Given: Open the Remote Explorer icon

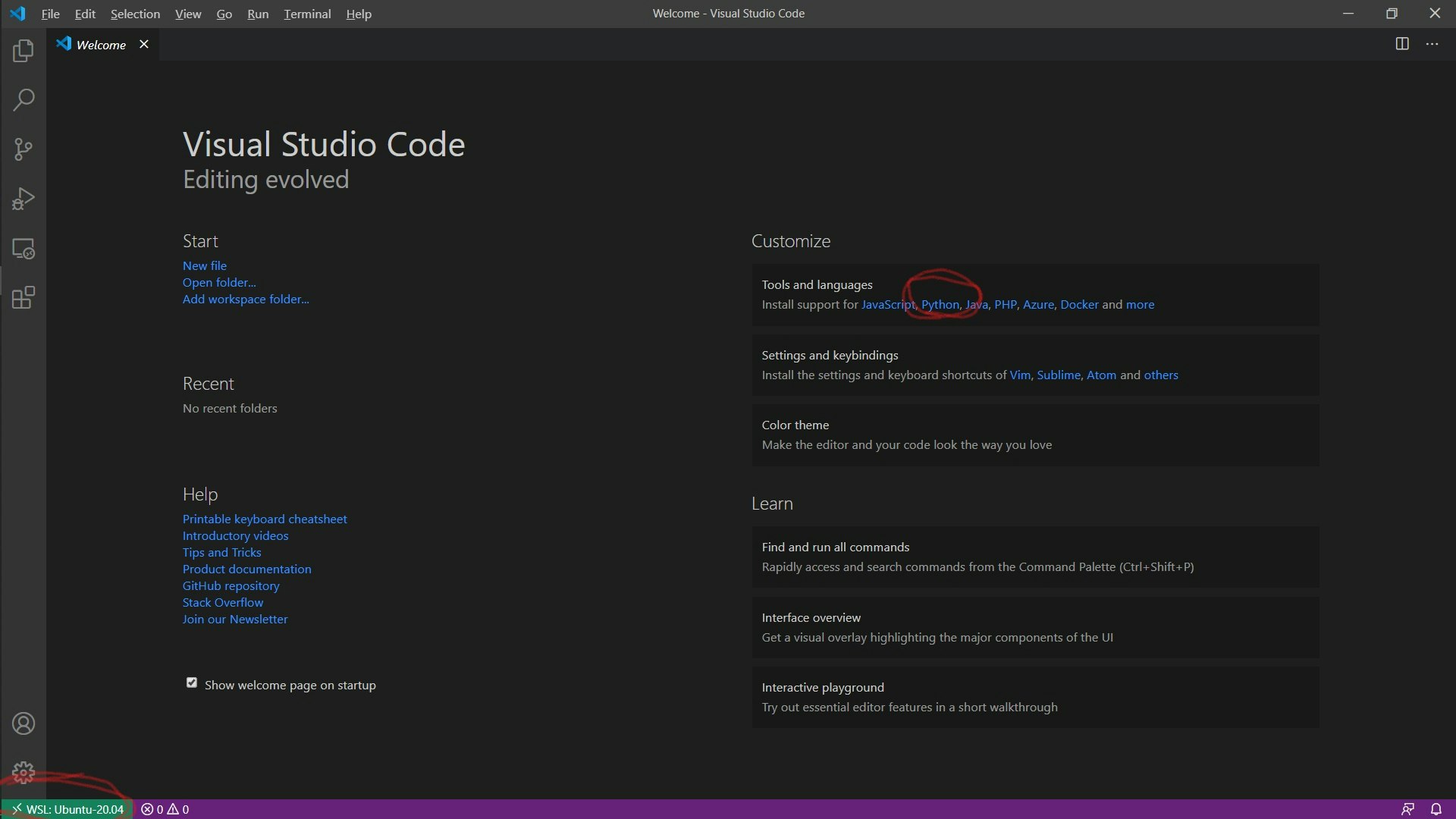Looking at the screenshot, I should [x=24, y=249].
